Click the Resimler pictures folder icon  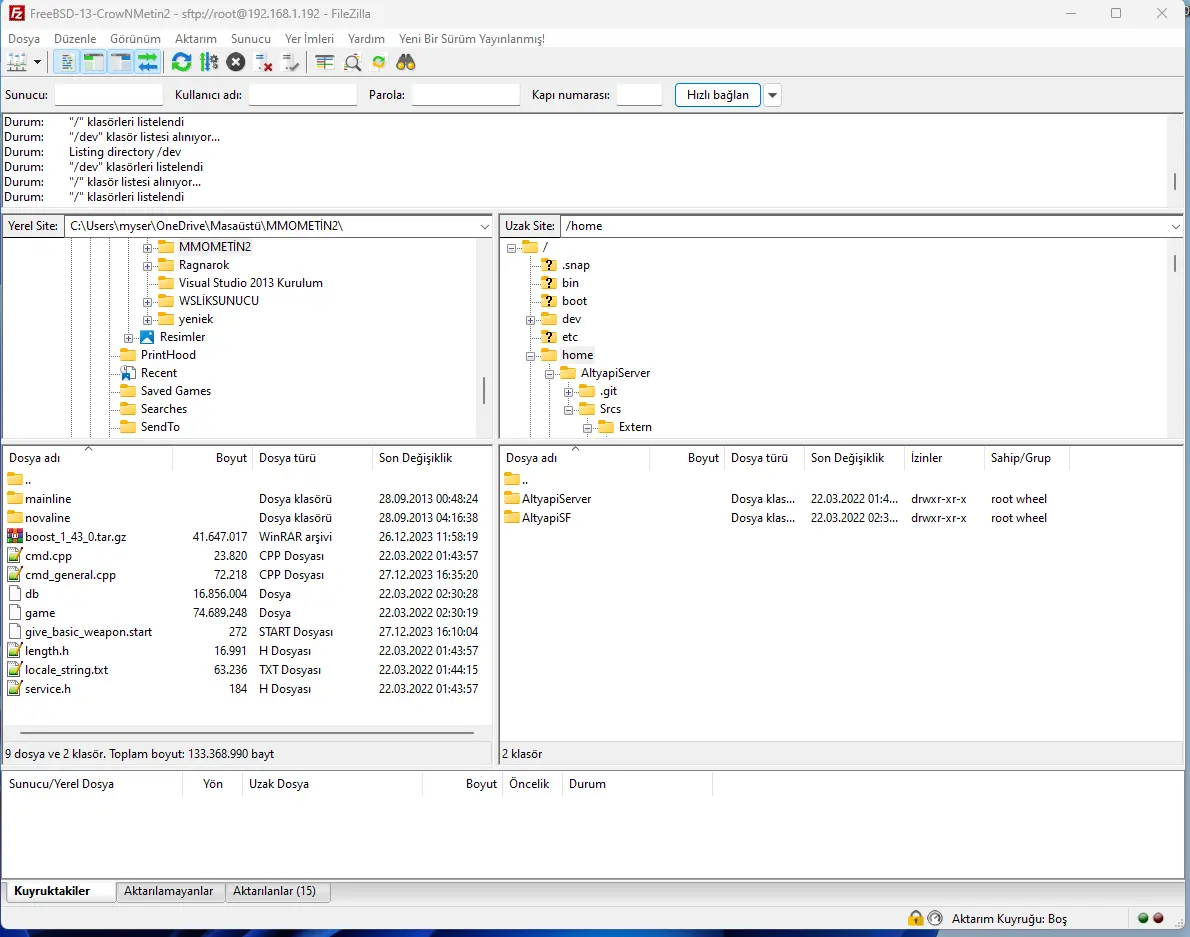pyautogui.click(x=147, y=337)
